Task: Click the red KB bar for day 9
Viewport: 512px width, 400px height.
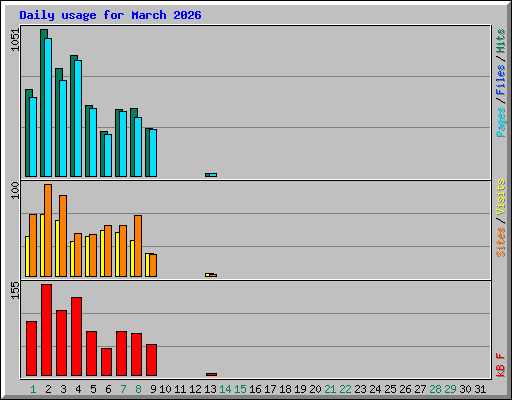Action: click(151, 360)
